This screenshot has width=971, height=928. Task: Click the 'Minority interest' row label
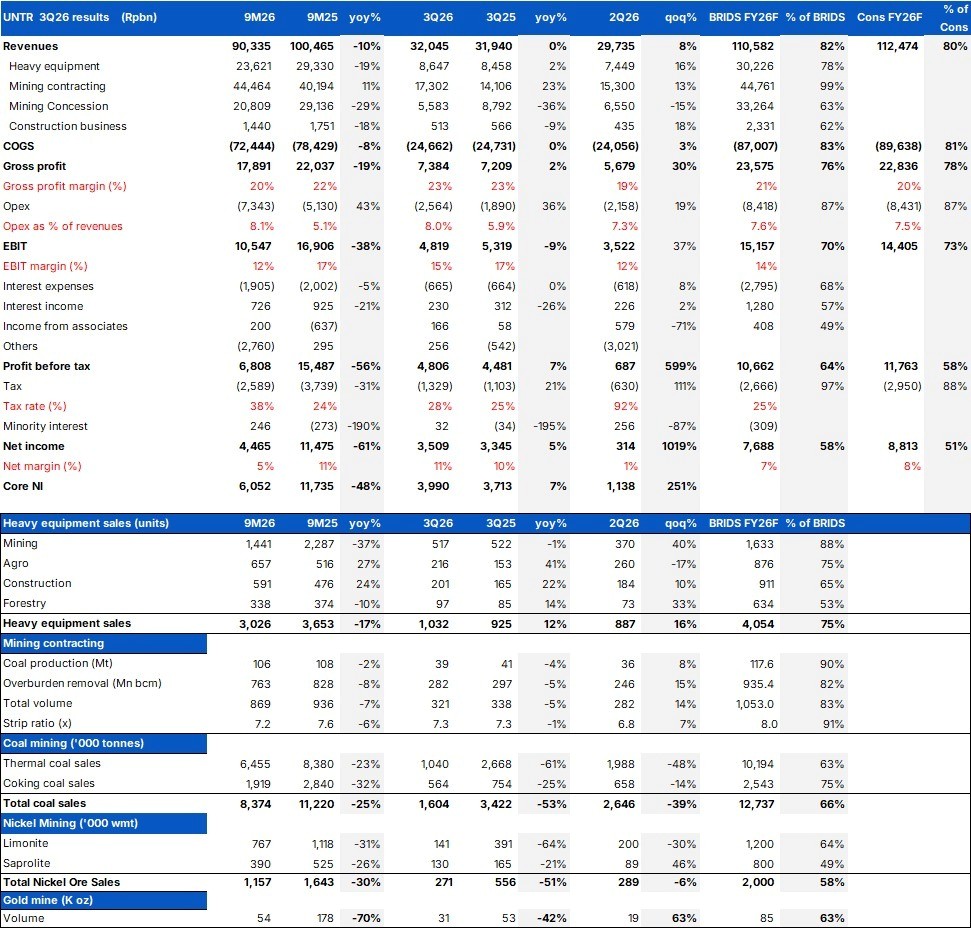click(x=45, y=426)
